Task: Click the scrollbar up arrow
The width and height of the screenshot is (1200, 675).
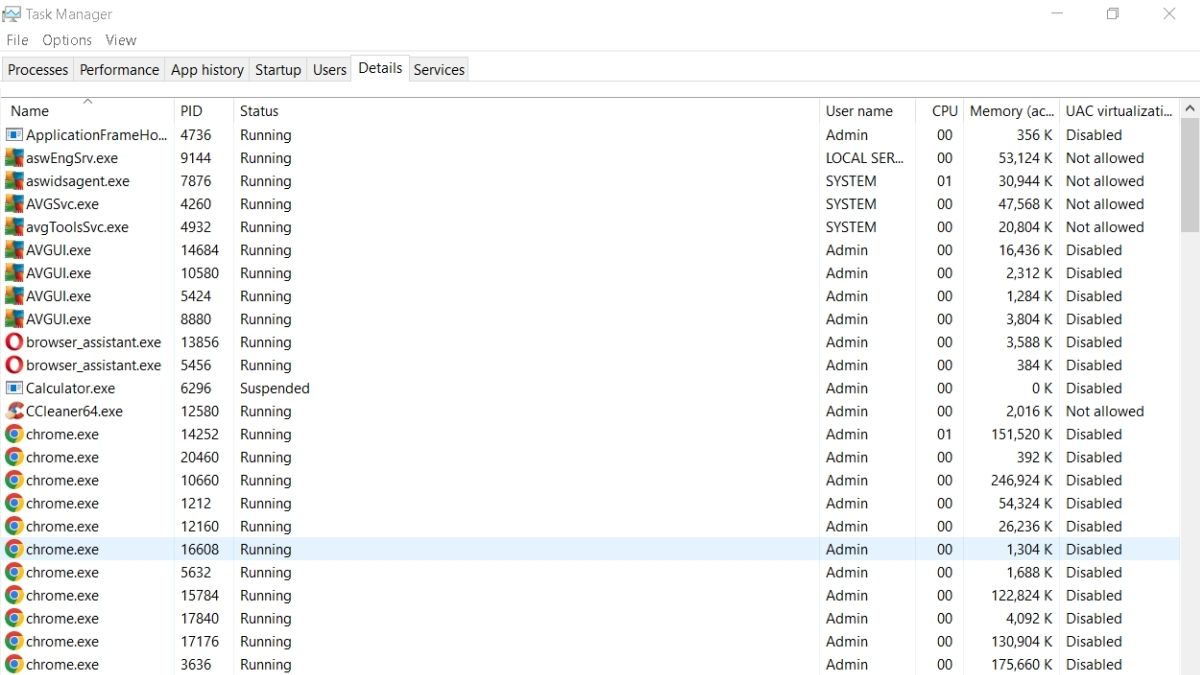Action: tap(1190, 107)
